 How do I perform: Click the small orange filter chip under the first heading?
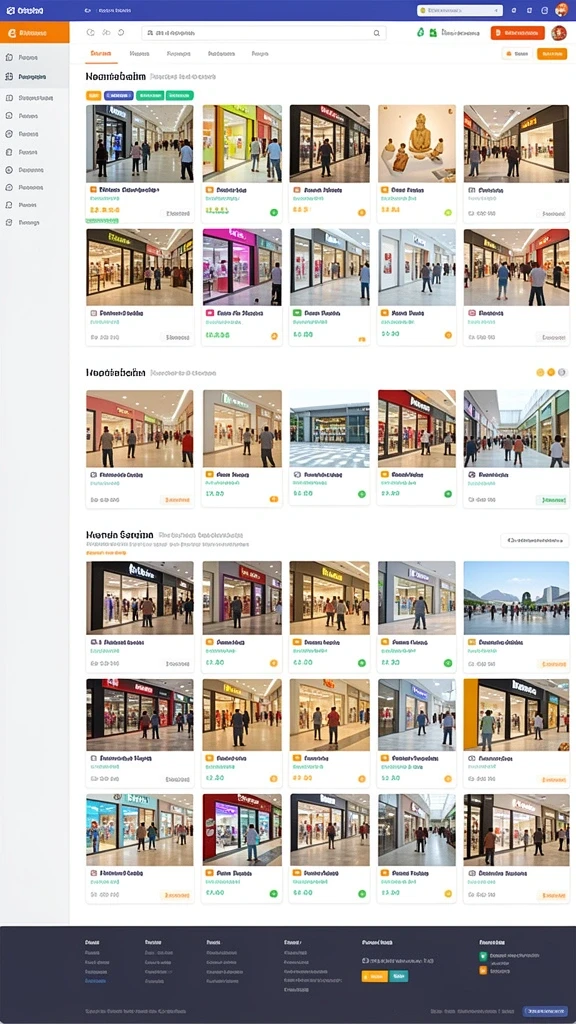pos(93,95)
